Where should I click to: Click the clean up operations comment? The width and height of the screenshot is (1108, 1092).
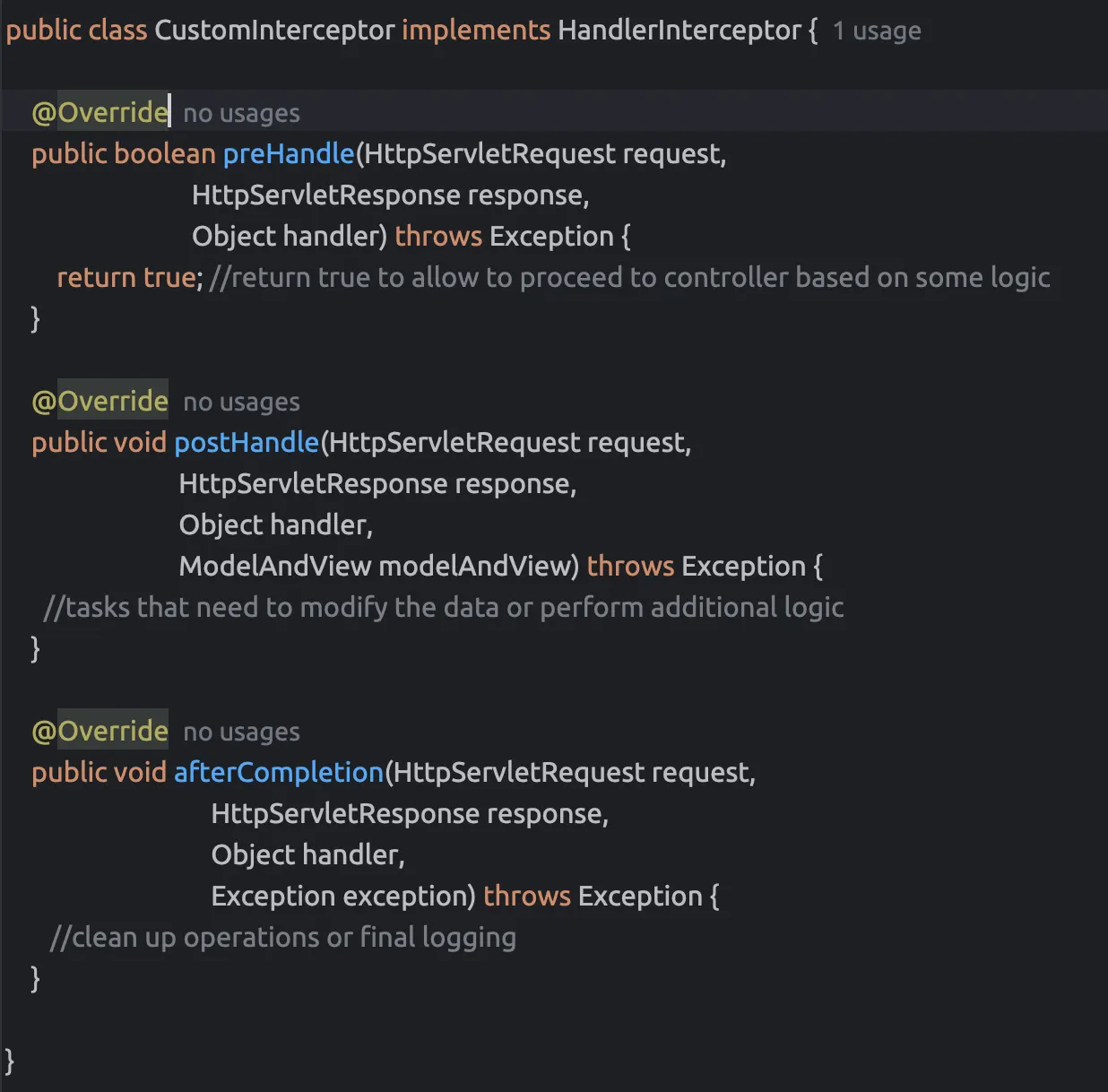(x=283, y=937)
